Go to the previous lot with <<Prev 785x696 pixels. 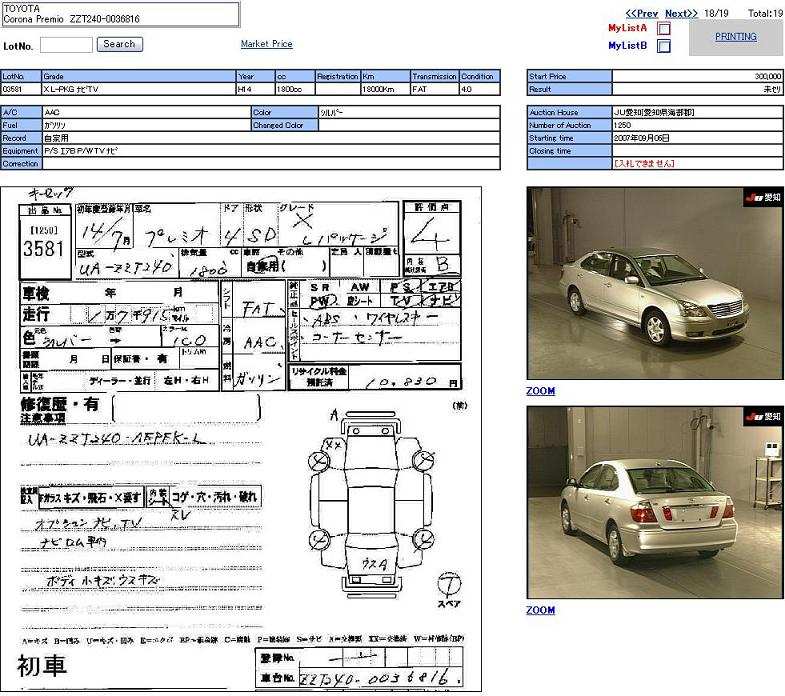(x=641, y=14)
